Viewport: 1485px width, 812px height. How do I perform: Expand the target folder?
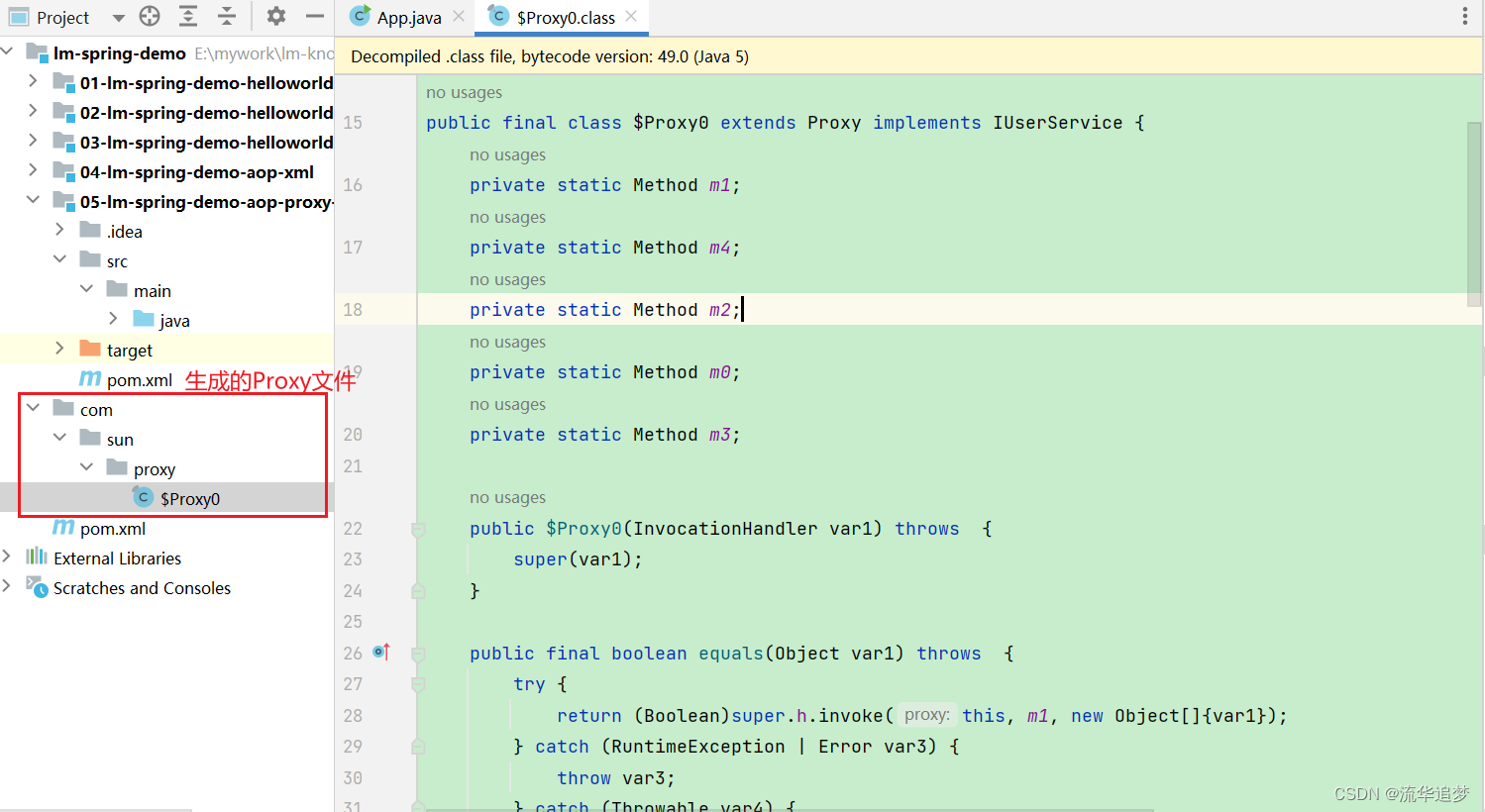click(59, 348)
